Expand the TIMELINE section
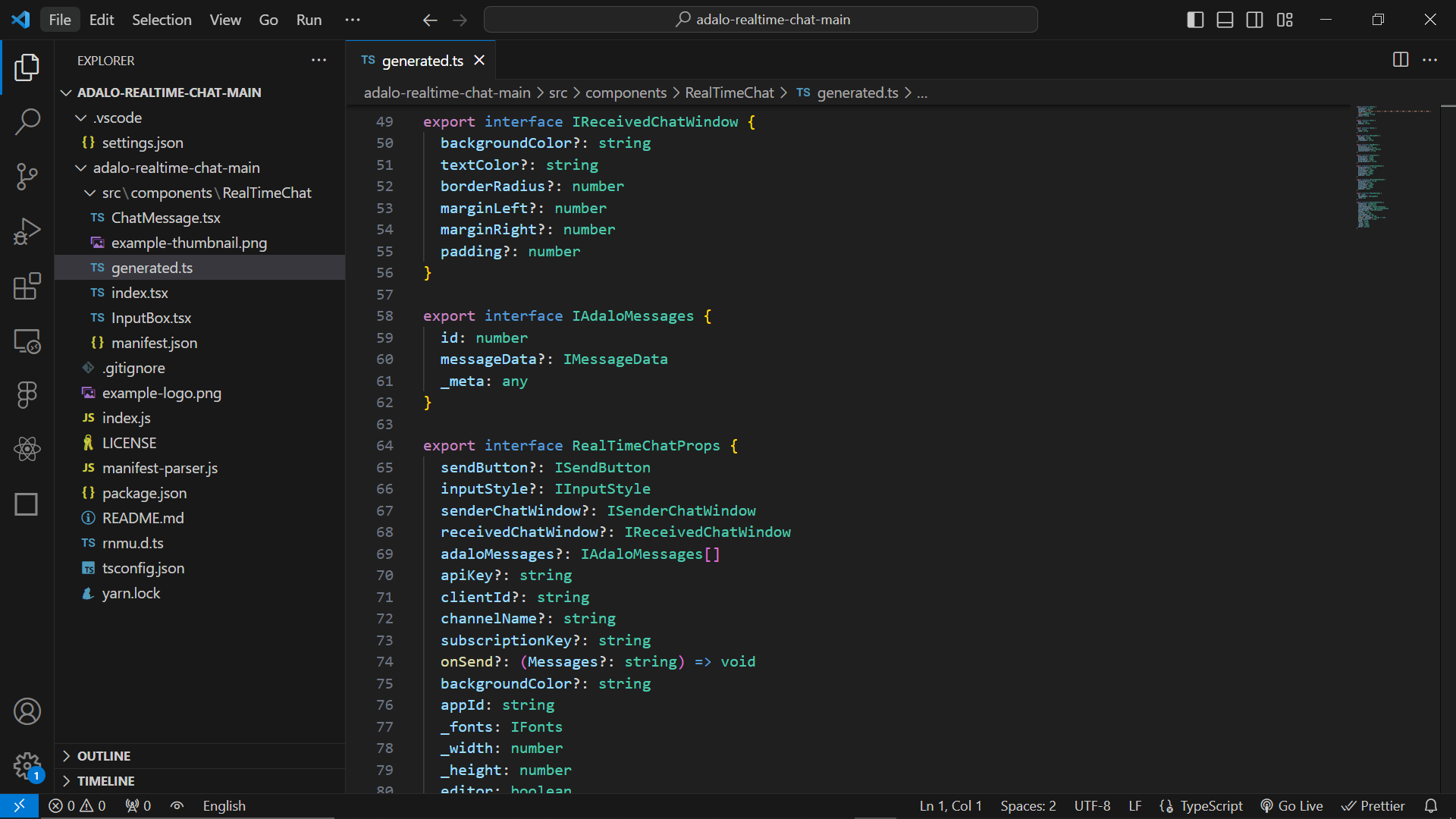The height and width of the screenshot is (819, 1456). pyautogui.click(x=105, y=781)
